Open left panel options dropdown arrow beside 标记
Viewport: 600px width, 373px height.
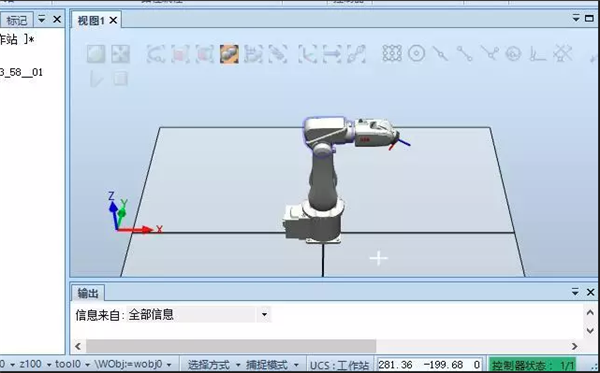[x=42, y=18]
